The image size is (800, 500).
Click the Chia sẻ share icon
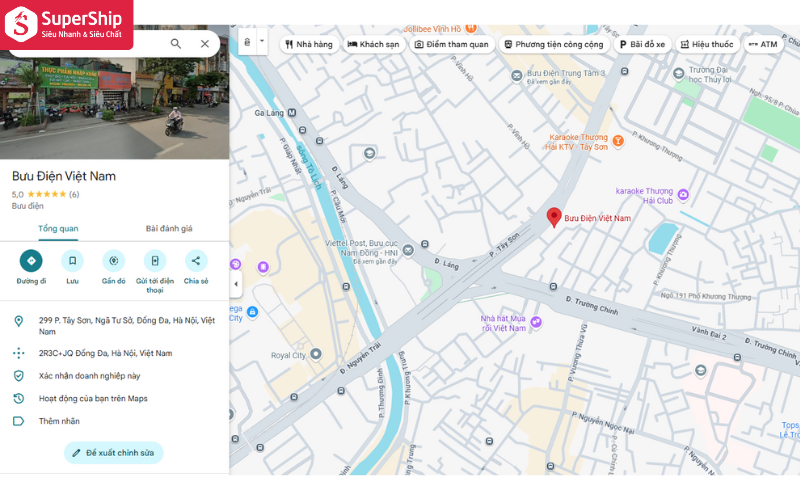click(196, 261)
